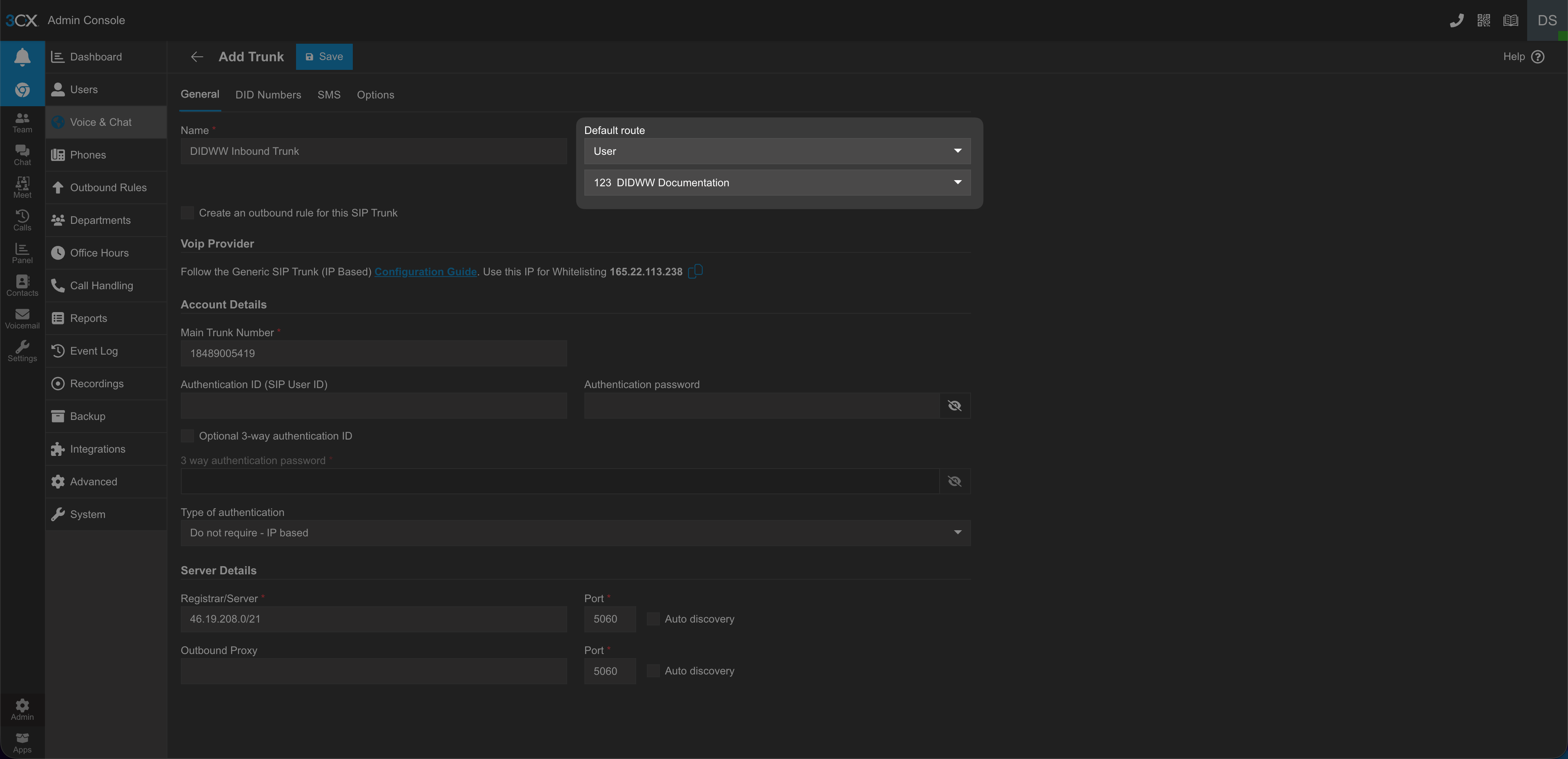
Task: Enable outbound rule creation checkbox
Action: coord(187,212)
